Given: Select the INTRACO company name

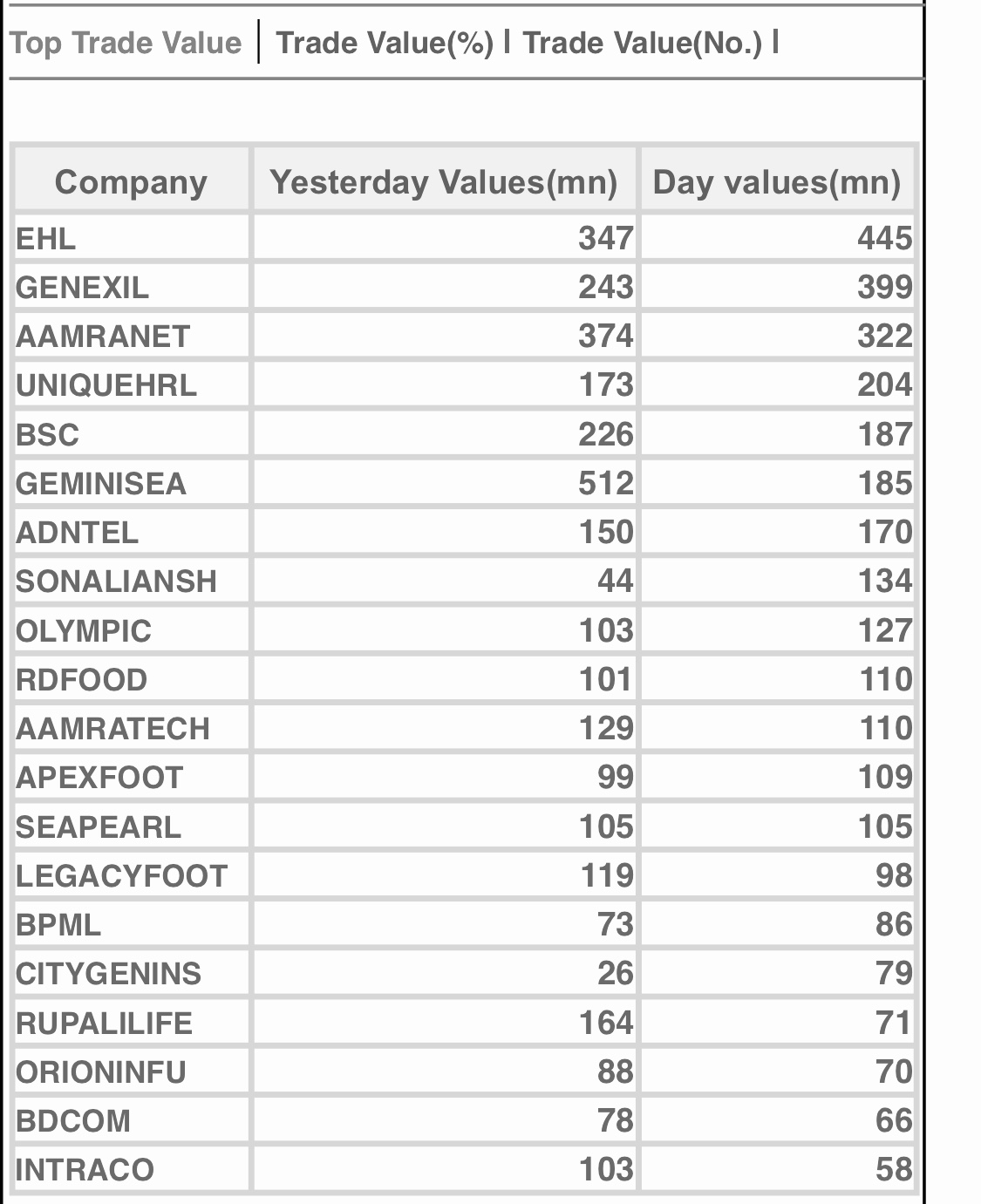Looking at the screenshot, I should [x=85, y=1169].
